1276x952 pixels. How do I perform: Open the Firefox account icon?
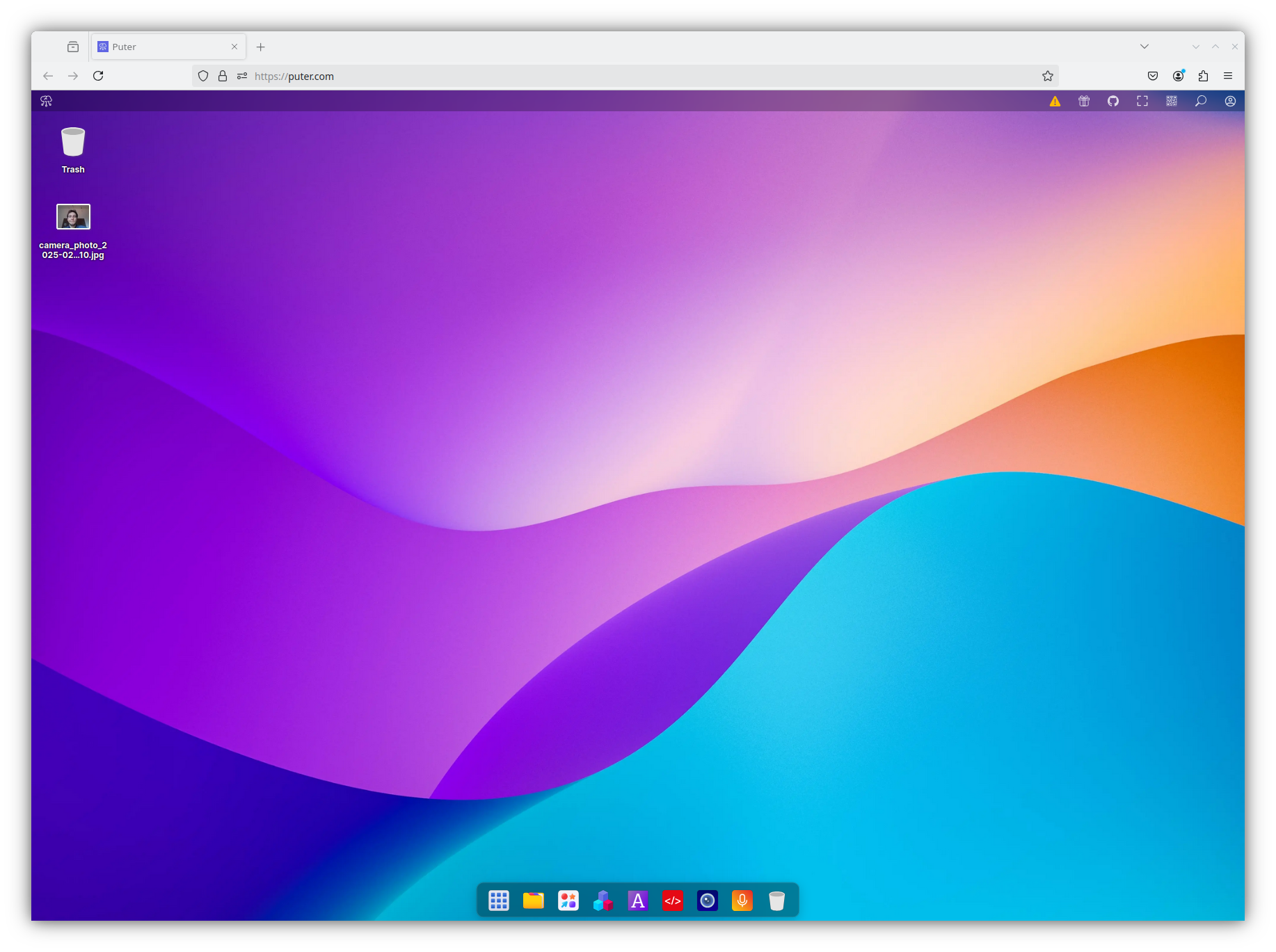click(1178, 76)
